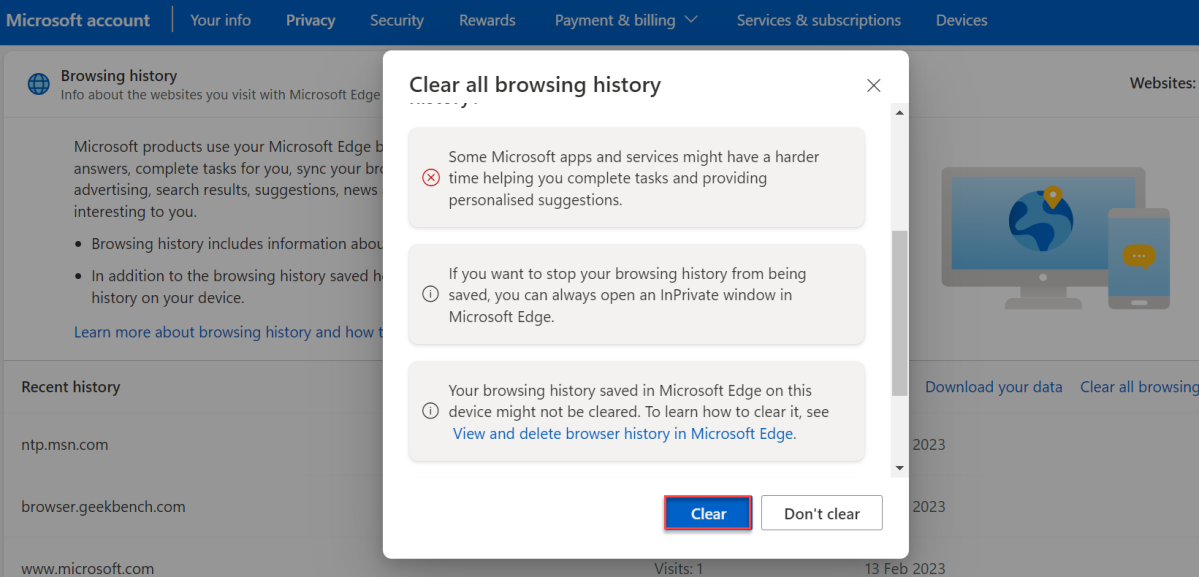1199x577 pixels.
Task: Open Learn more about browsing history link
Action: click(x=228, y=332)
